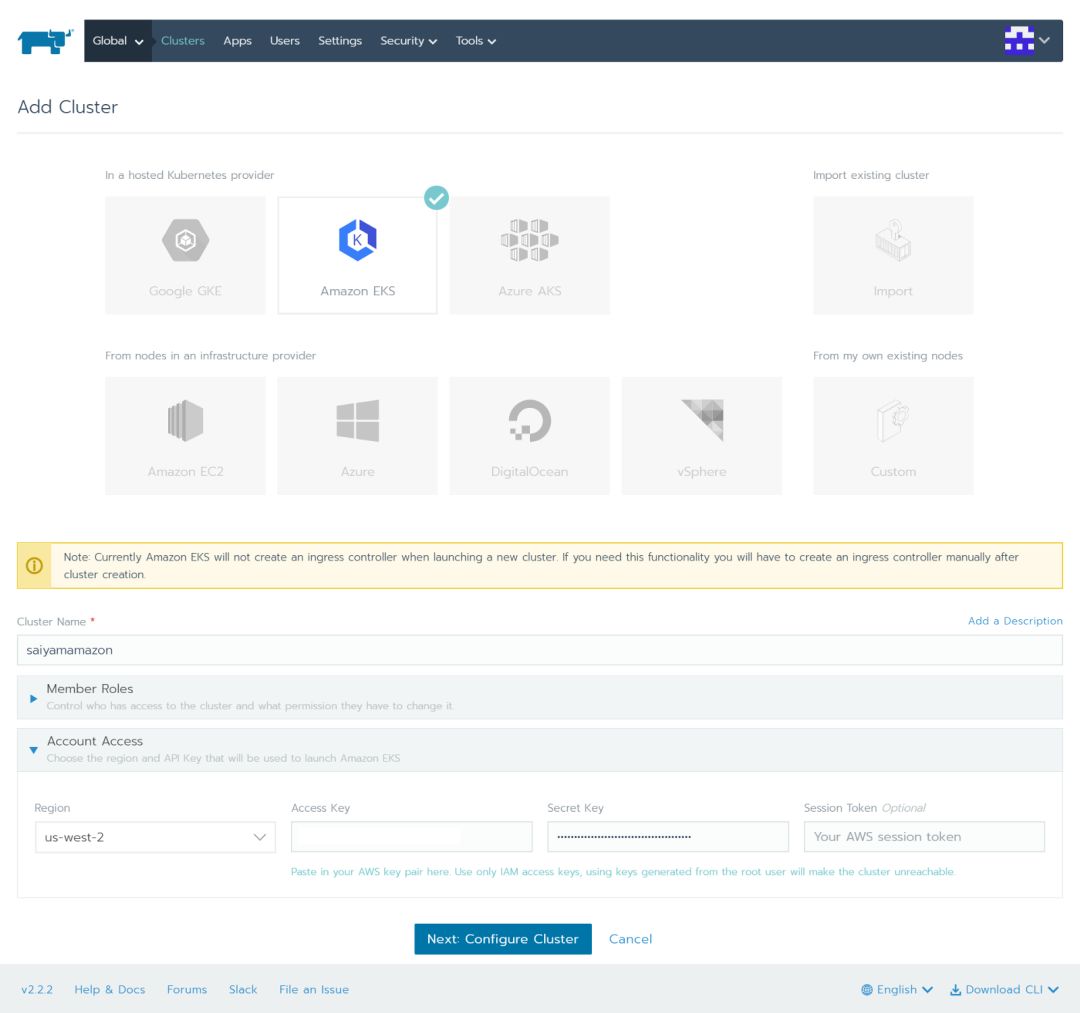Click the globe icon beside English
The image size is (1080, 1013).
[867, 990]
